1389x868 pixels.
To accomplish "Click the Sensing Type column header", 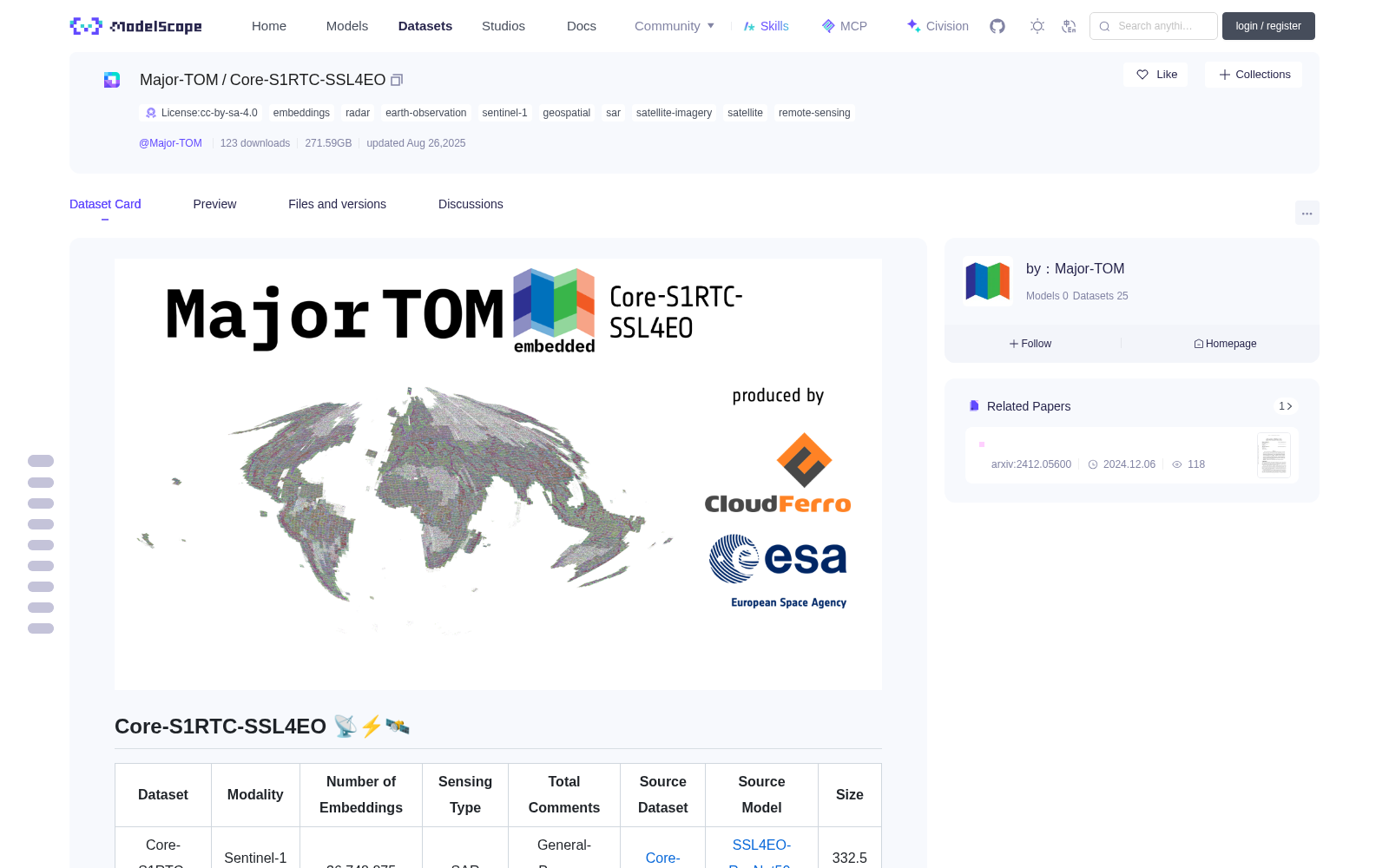I will coord(465,795).
